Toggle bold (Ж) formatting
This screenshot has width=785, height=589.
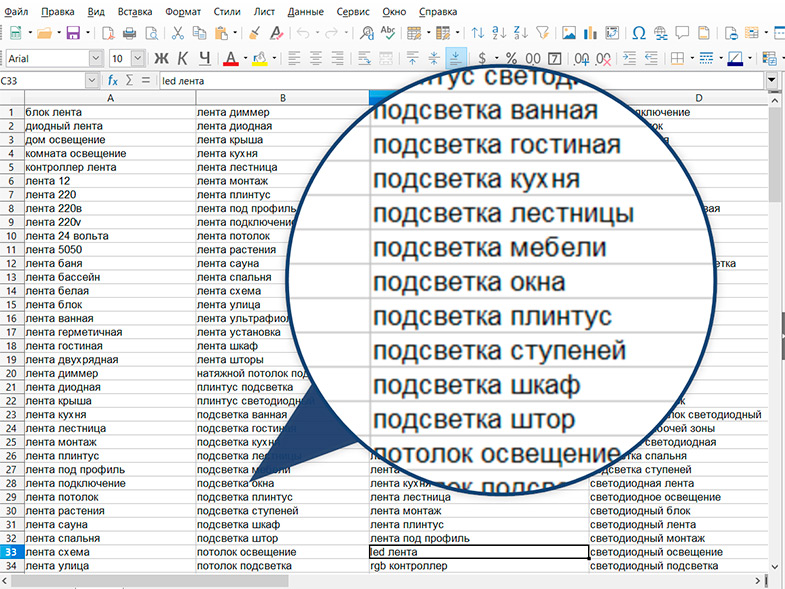click(x=161, y=59)
